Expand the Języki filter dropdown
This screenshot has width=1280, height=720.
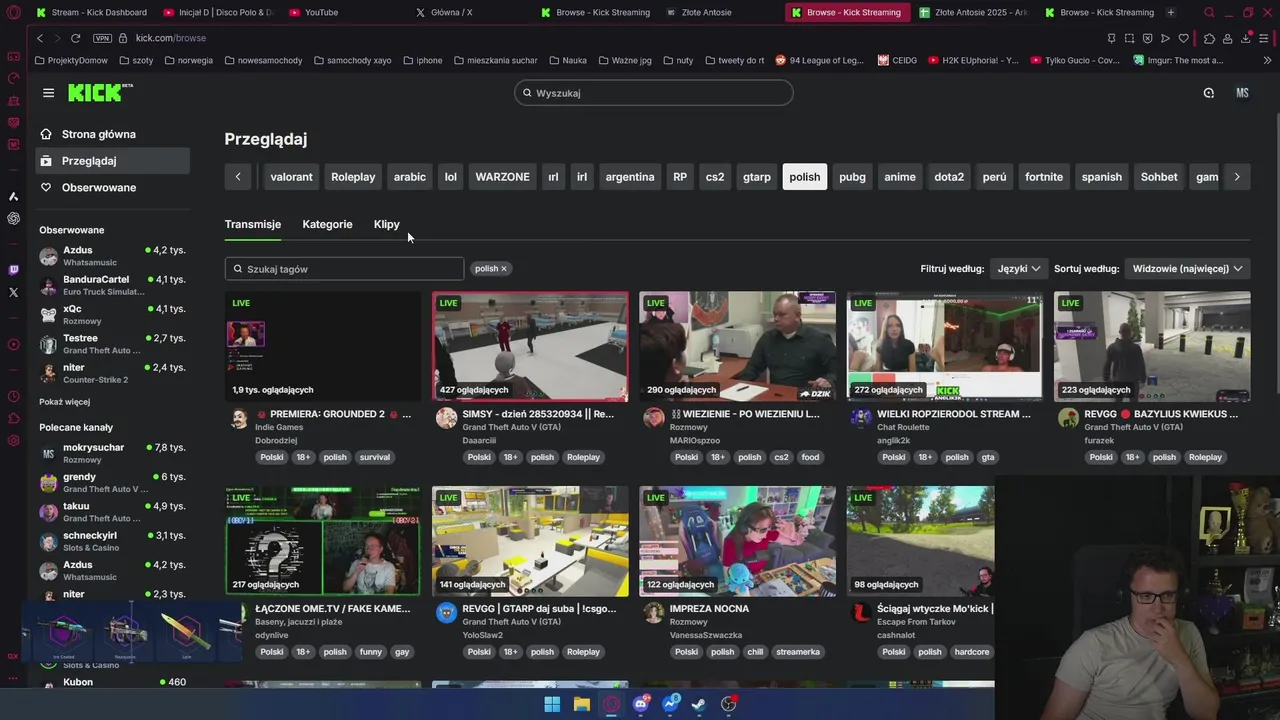click(1019, 268)
